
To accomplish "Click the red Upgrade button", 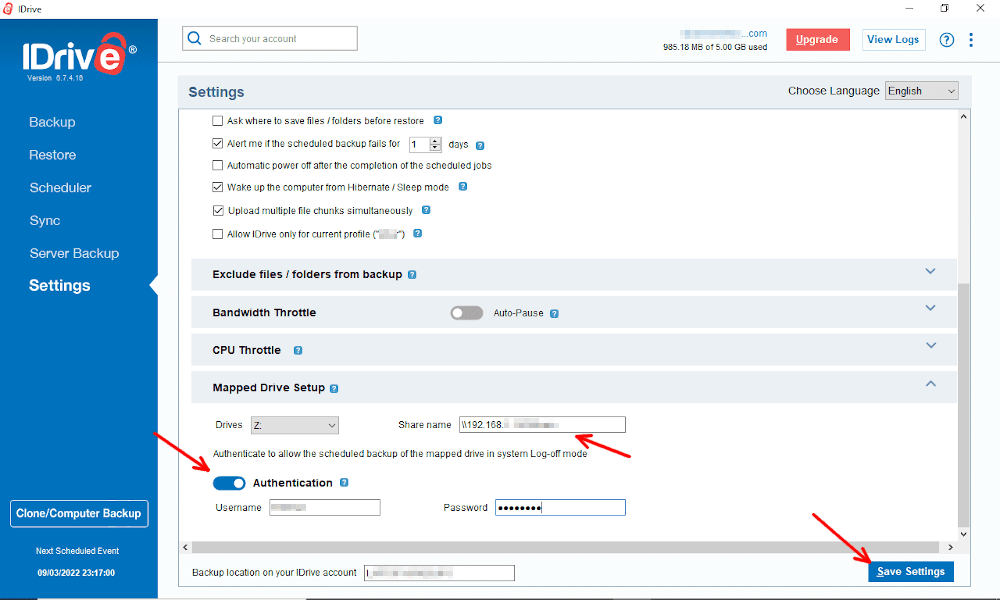I will [817, 40].
